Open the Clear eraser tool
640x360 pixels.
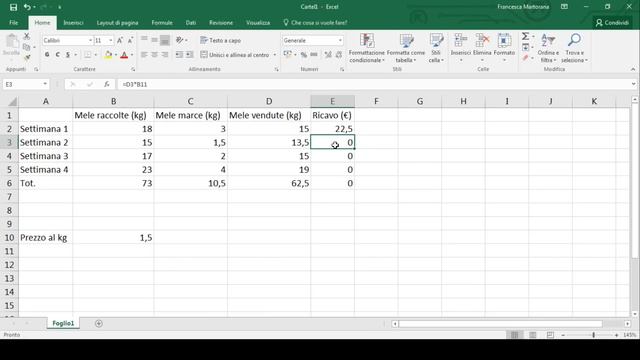[526, 58]
